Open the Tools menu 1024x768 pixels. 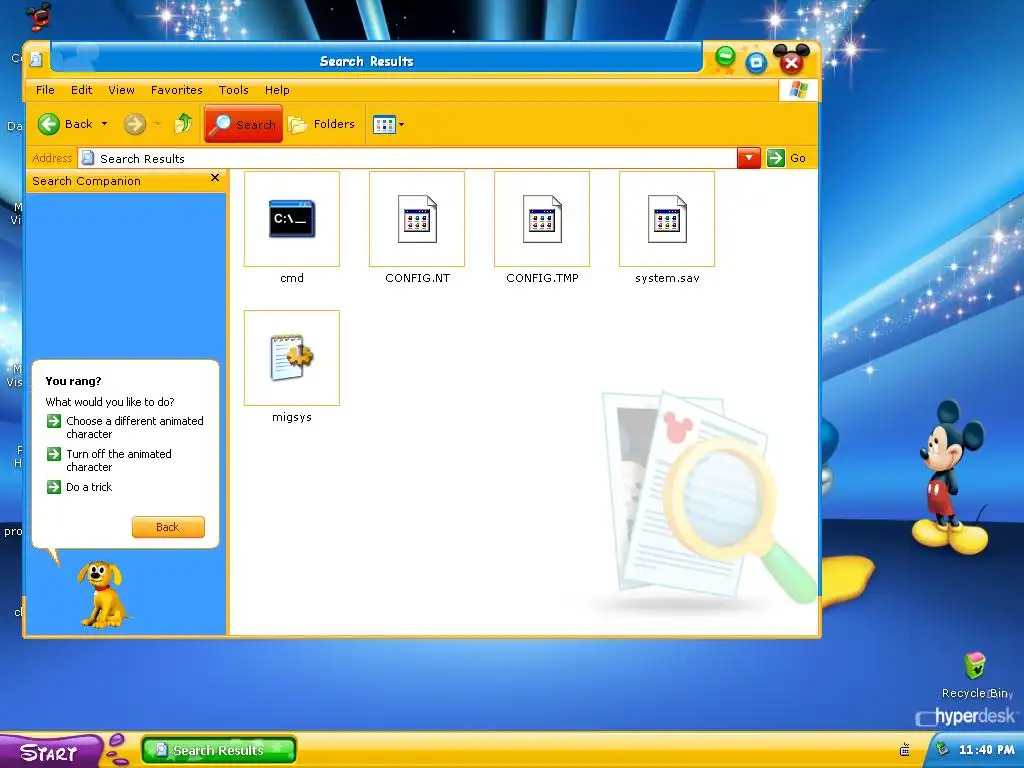[233, 90]
